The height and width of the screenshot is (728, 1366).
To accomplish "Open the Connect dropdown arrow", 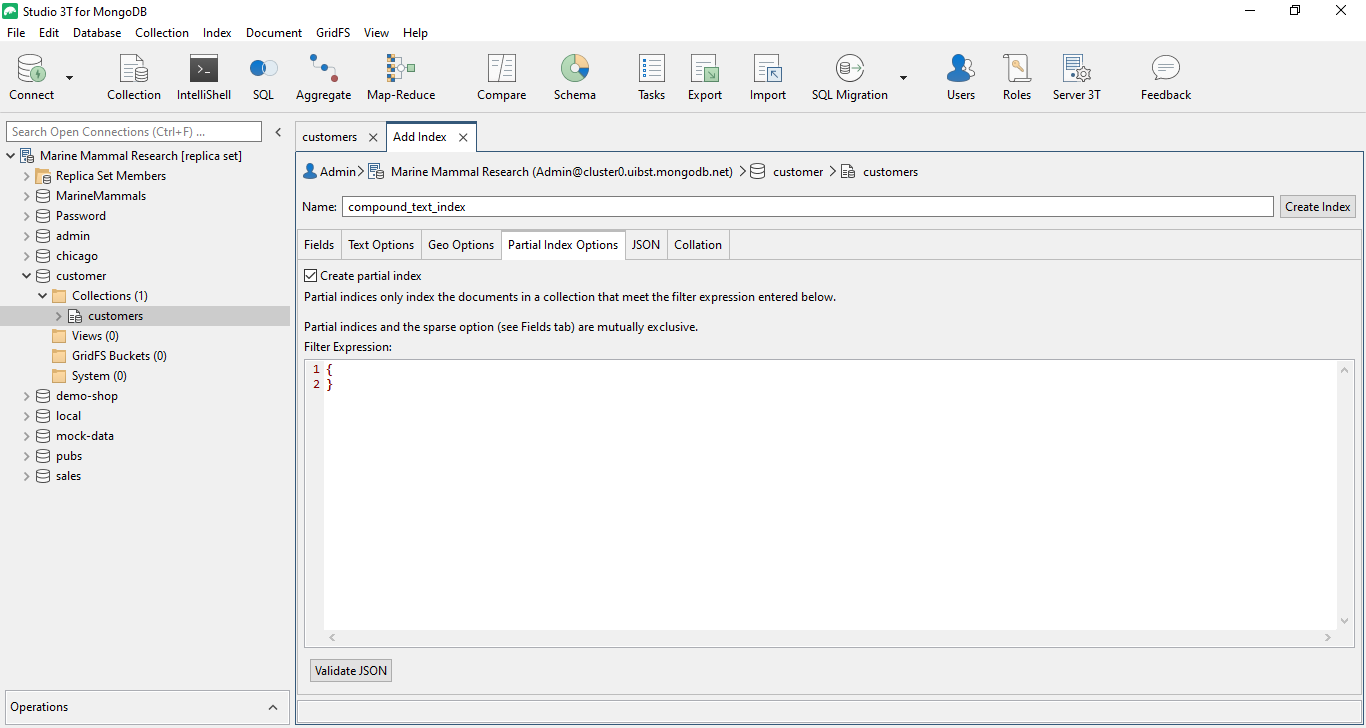I will pos(68,77).
